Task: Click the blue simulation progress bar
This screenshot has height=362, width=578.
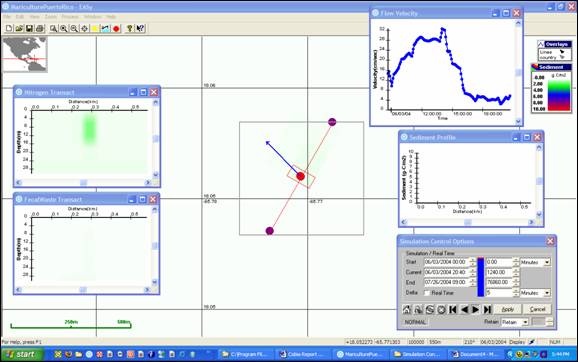Action: tap(481, 277)
